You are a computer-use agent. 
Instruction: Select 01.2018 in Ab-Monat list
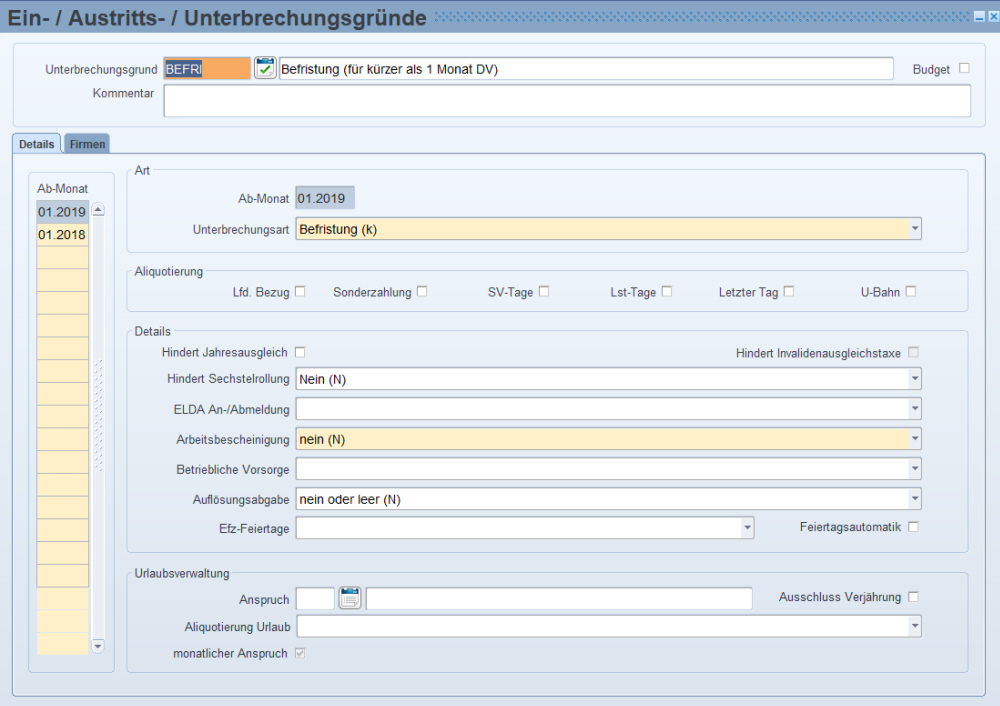62,235
